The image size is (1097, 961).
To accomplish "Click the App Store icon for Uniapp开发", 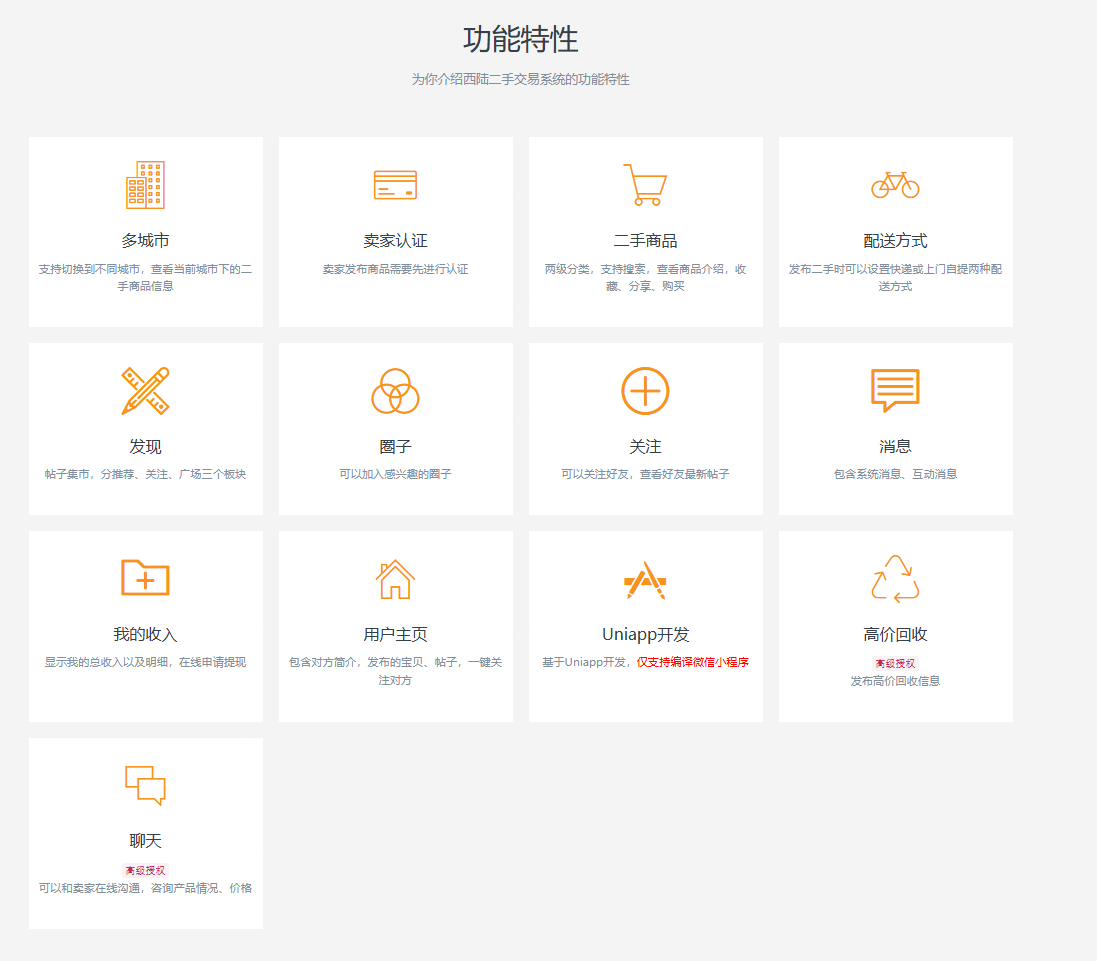I will coord(645,578).
